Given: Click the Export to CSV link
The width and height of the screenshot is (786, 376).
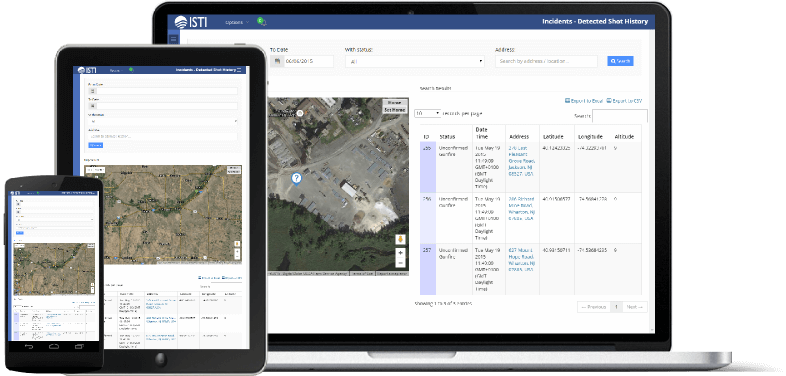Looking at the screenshot, I should tap(625, 101).
